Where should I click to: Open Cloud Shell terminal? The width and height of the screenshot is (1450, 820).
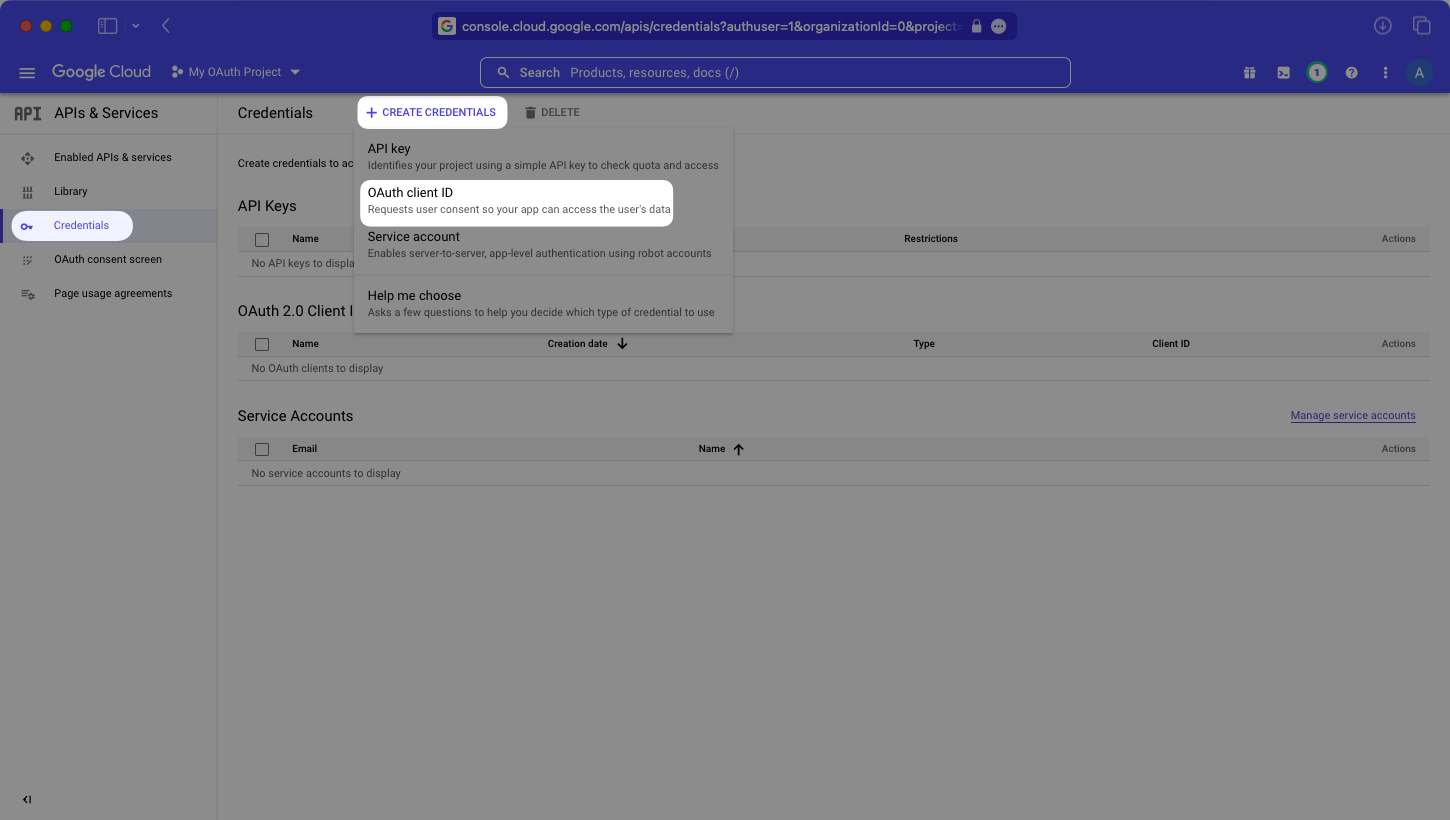pos(1283,72)
